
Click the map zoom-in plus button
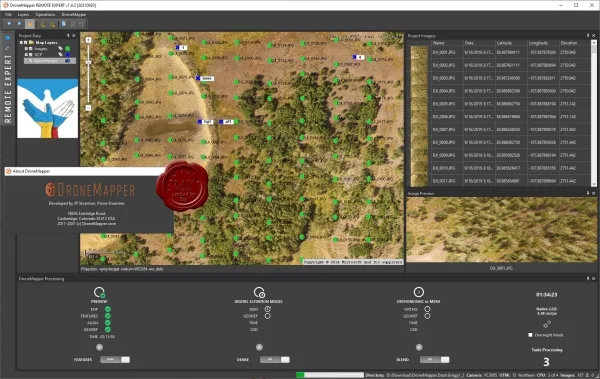click(x=88, y=40)
